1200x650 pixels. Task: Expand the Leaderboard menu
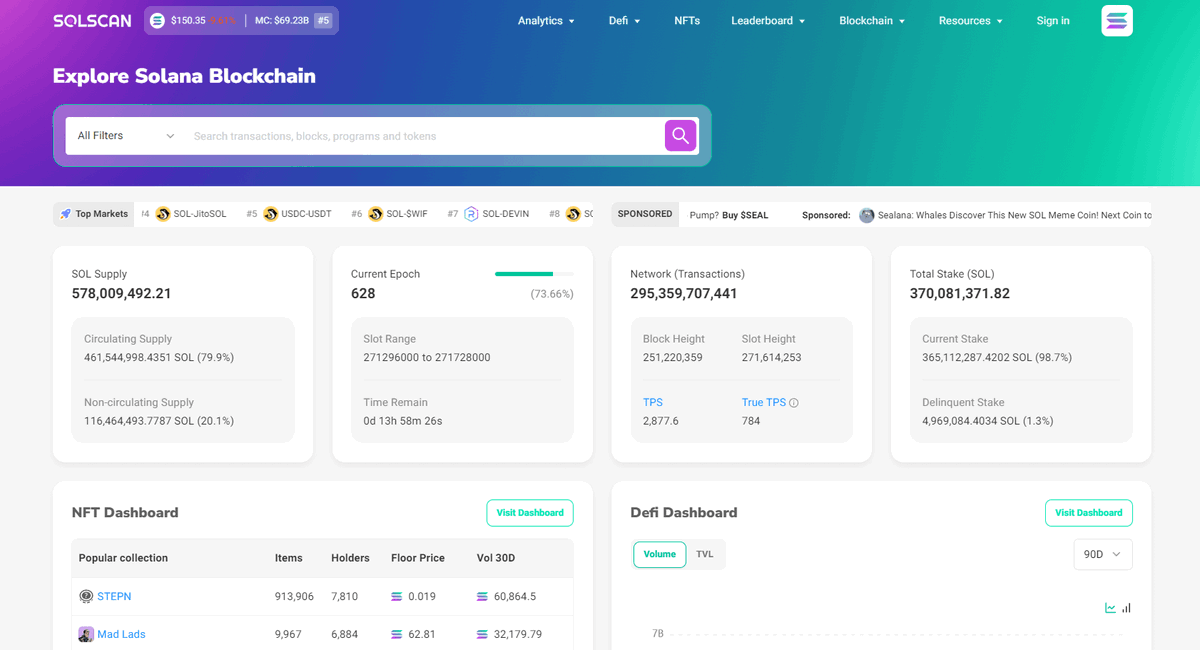(768, 21)
